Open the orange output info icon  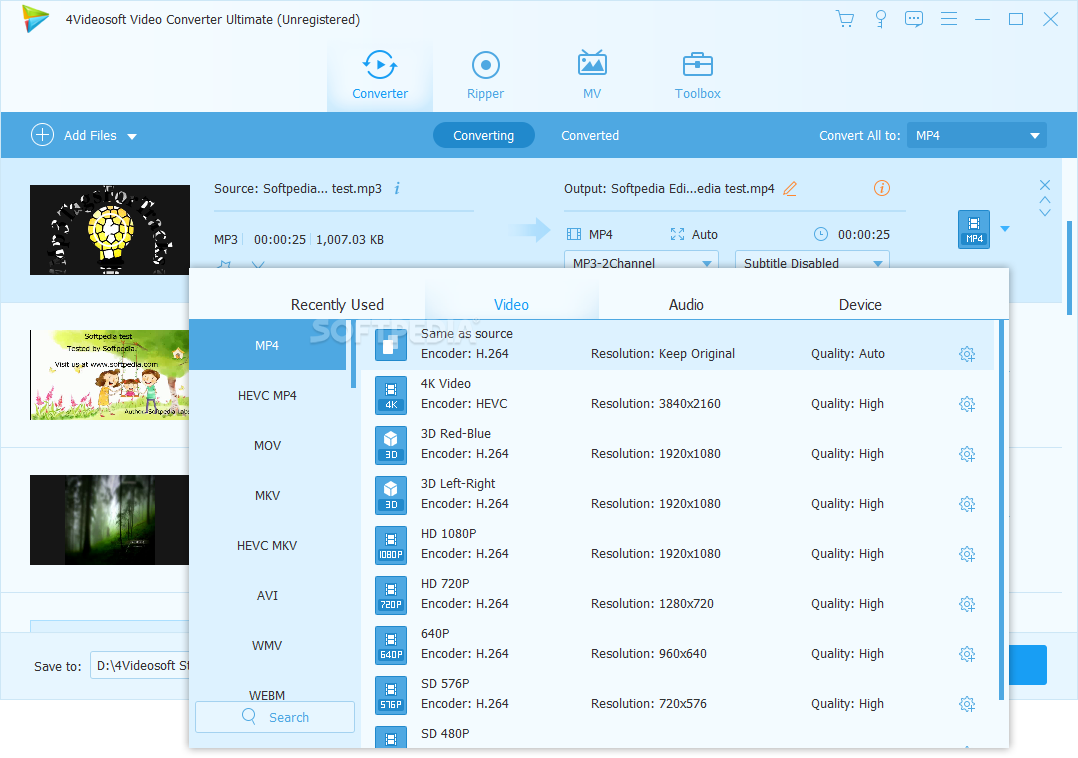point(881,188)
